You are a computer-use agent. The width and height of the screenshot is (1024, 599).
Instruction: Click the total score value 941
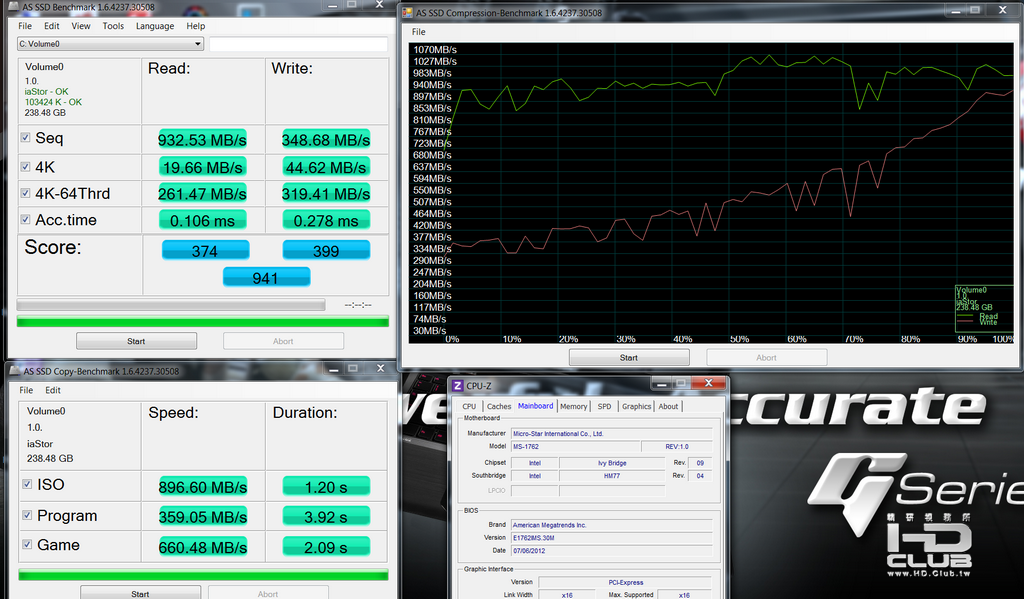click(x=266, y=278)
